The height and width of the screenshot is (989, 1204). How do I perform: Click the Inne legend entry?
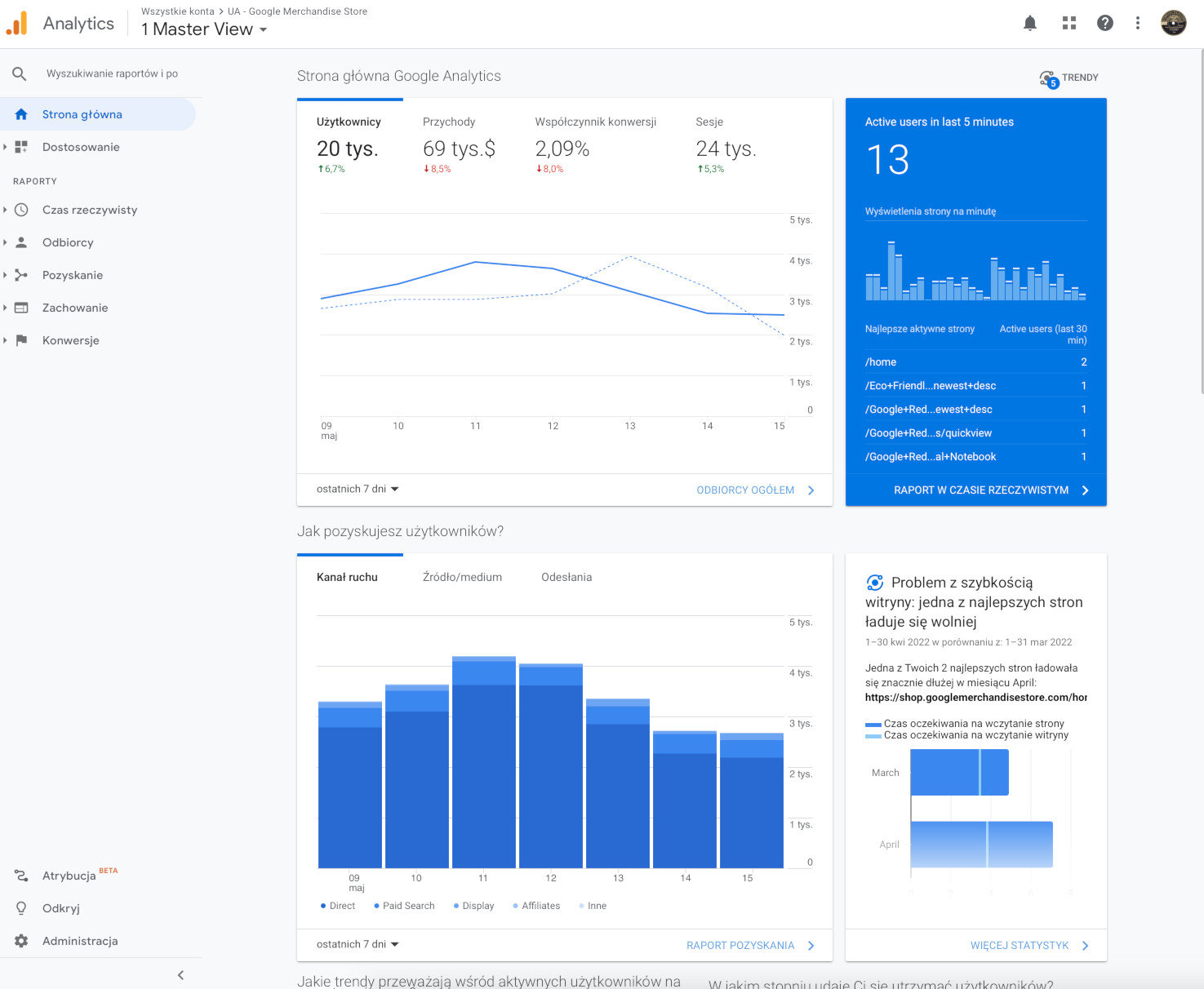coord(593,906)
